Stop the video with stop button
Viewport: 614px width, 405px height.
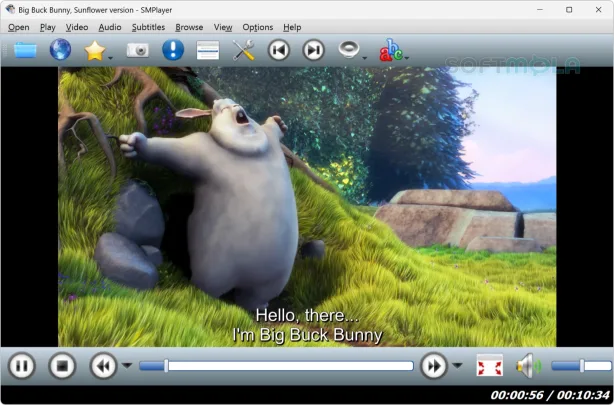point(62,366)
